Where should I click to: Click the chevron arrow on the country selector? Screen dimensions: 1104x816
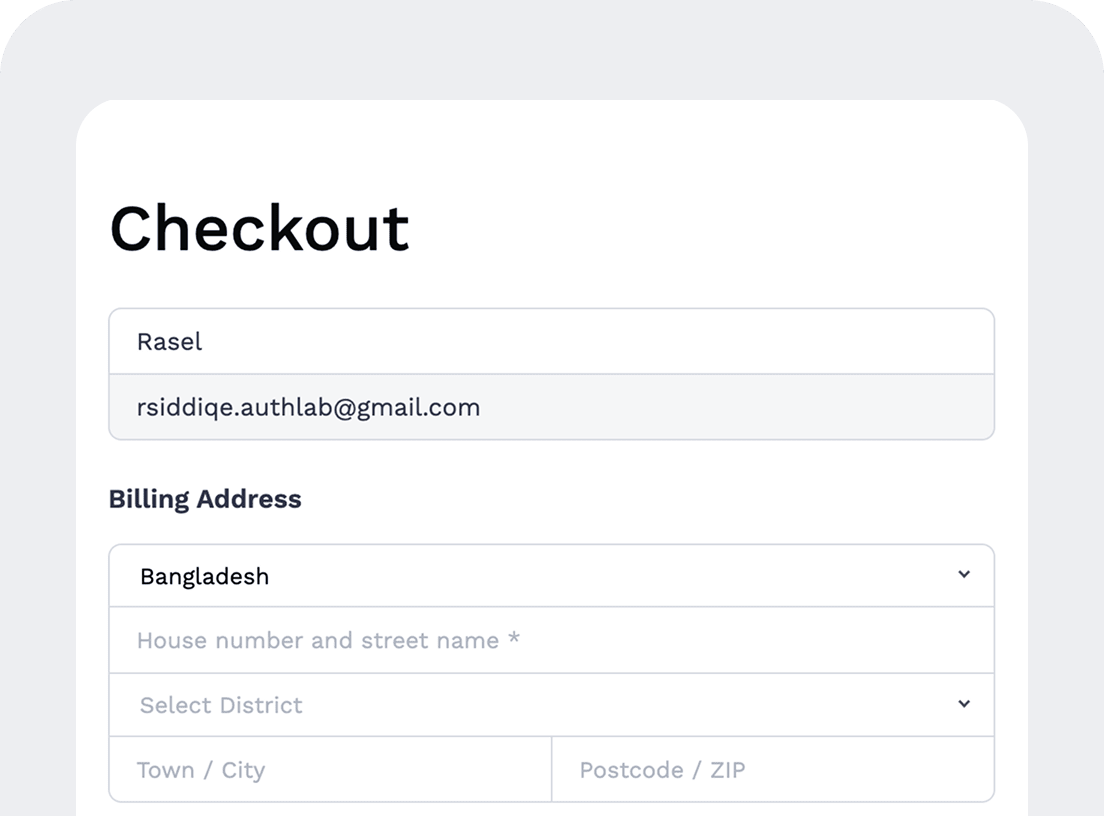point(963,575)
